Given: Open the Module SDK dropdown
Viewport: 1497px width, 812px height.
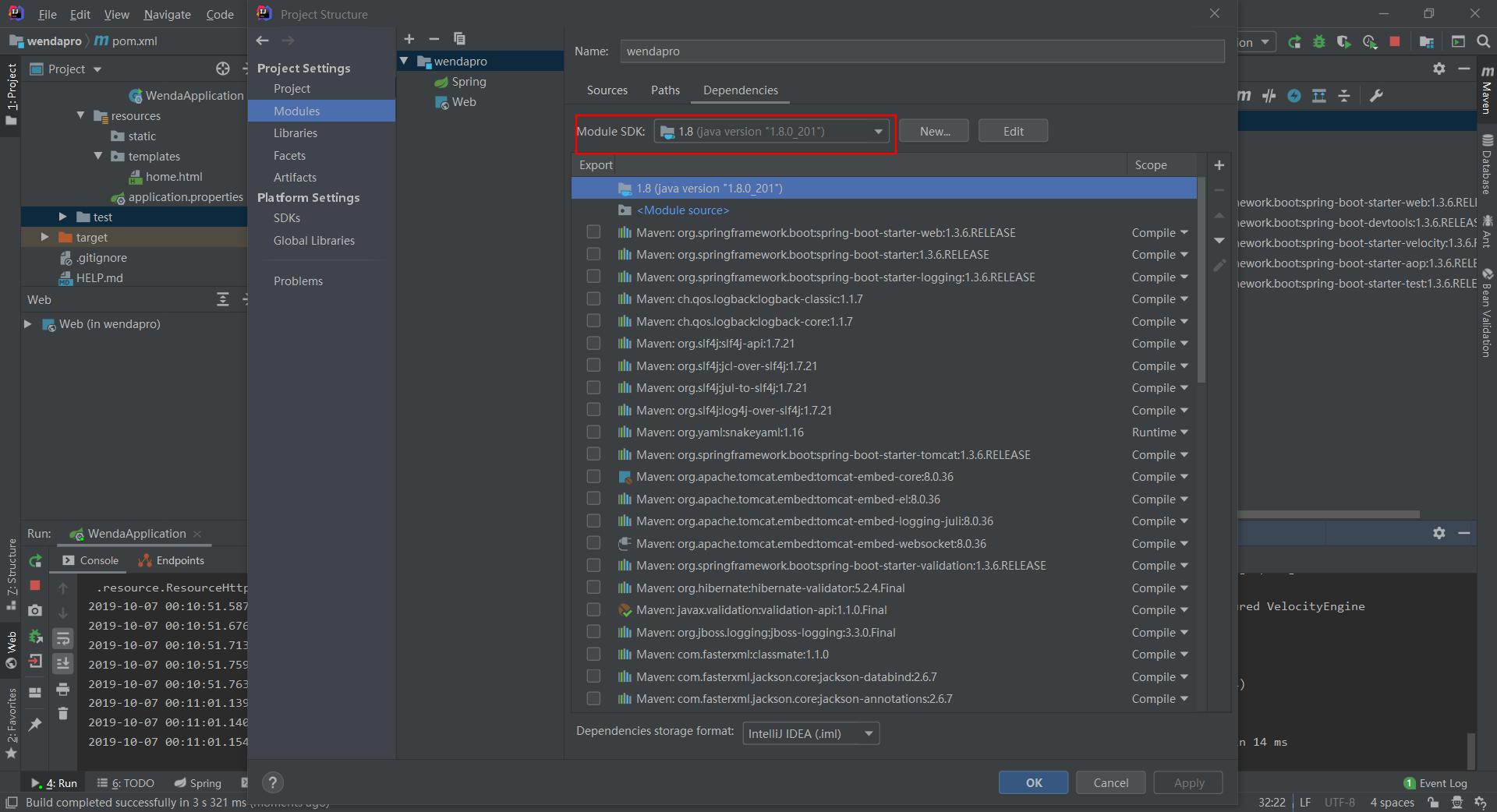Looking at the screenshot, I should click(771, 131).
